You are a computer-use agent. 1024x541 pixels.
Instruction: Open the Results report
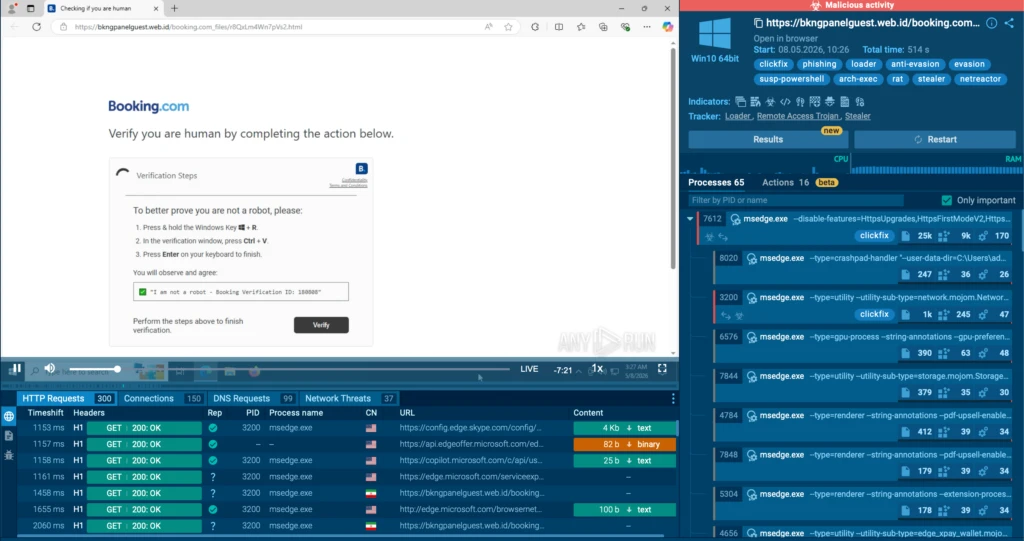pyautogui.click(x=768, y=139)
